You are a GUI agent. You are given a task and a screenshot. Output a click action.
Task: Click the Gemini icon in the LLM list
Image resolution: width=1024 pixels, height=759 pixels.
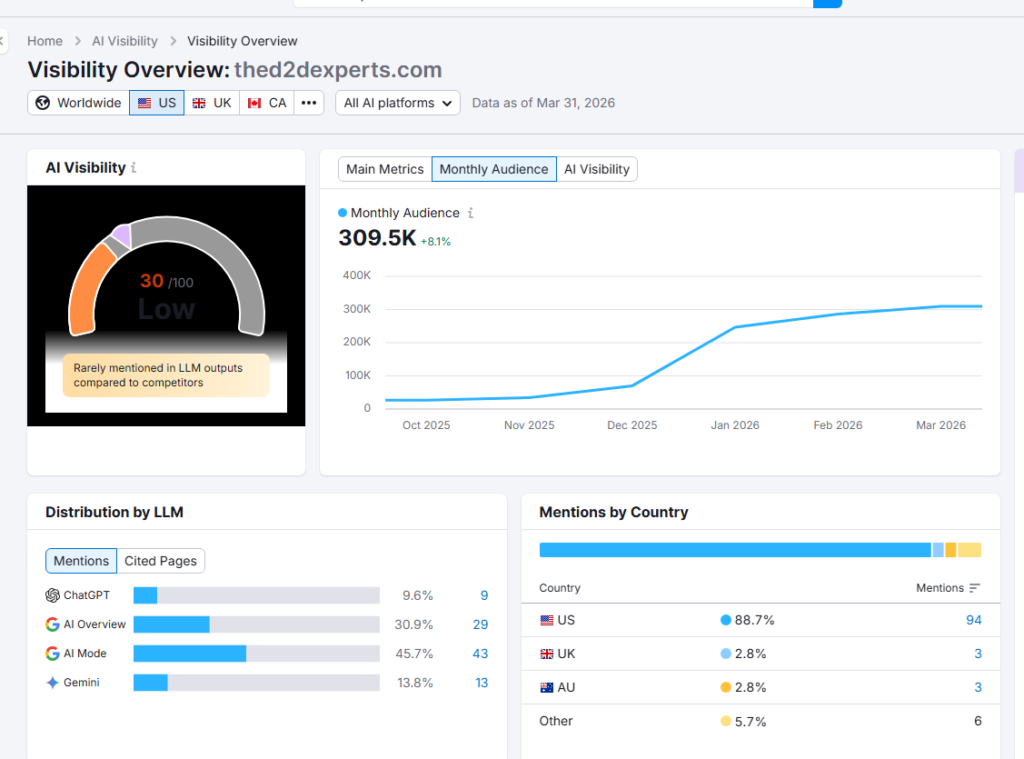tap(52, 683)
